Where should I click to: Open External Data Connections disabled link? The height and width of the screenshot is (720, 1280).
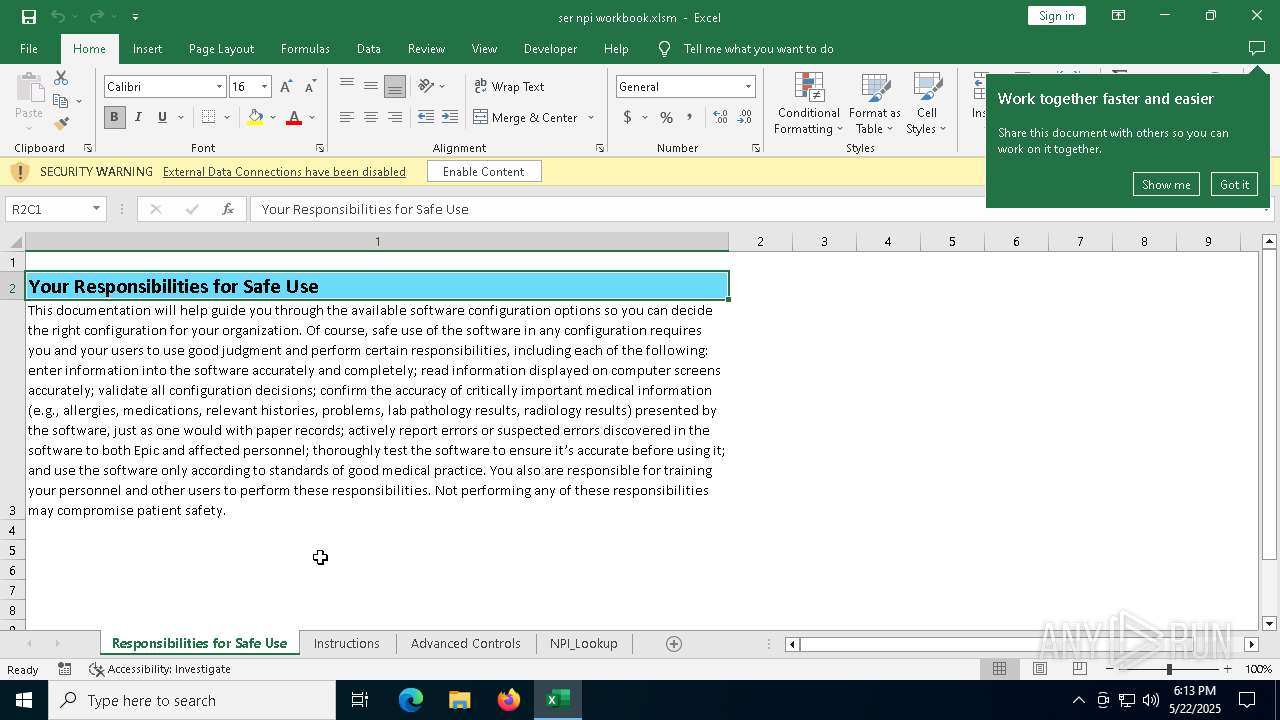click(x=284, y=172)
